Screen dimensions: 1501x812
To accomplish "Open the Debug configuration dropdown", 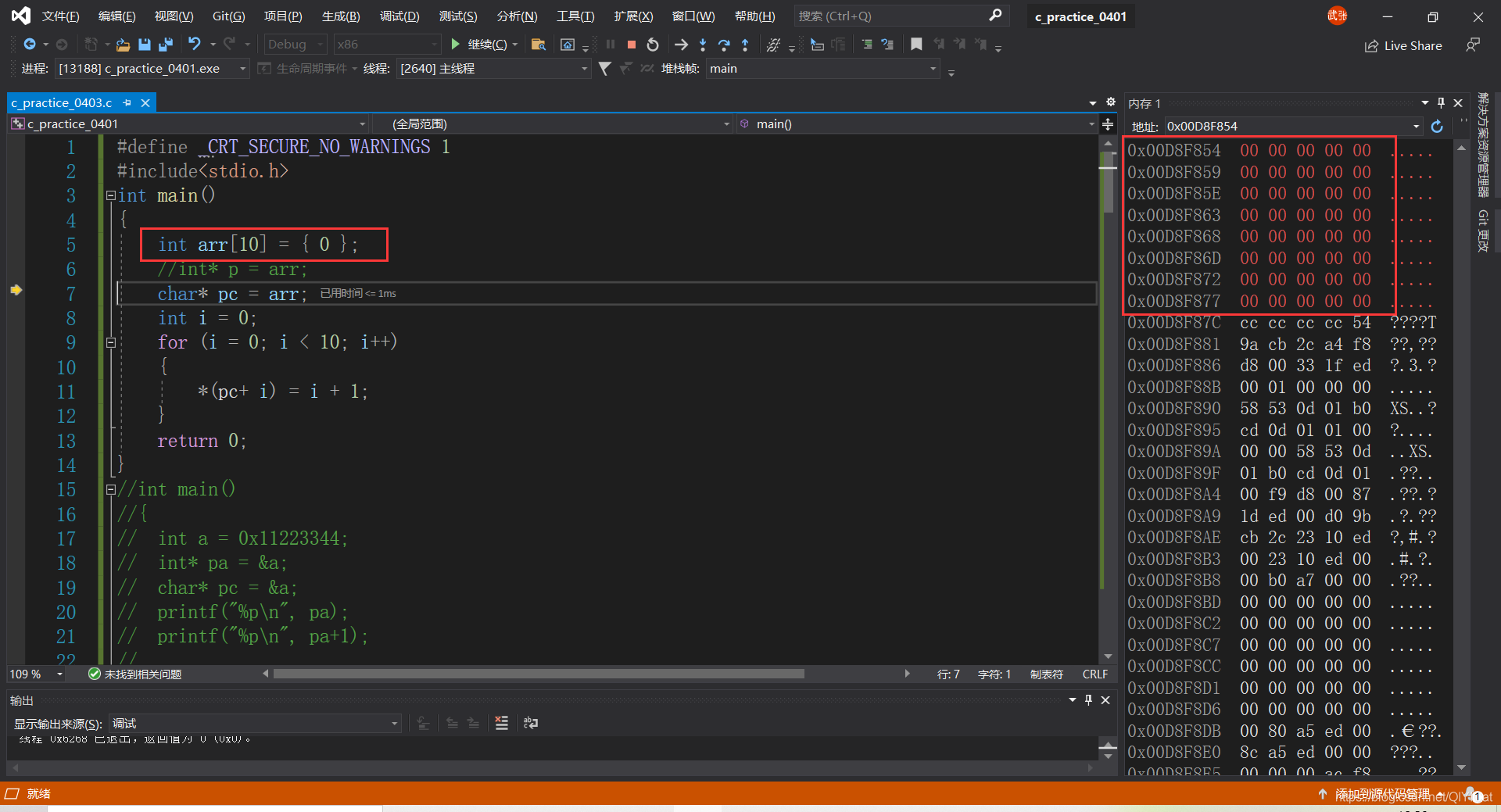I will click(x=295, y=45).
